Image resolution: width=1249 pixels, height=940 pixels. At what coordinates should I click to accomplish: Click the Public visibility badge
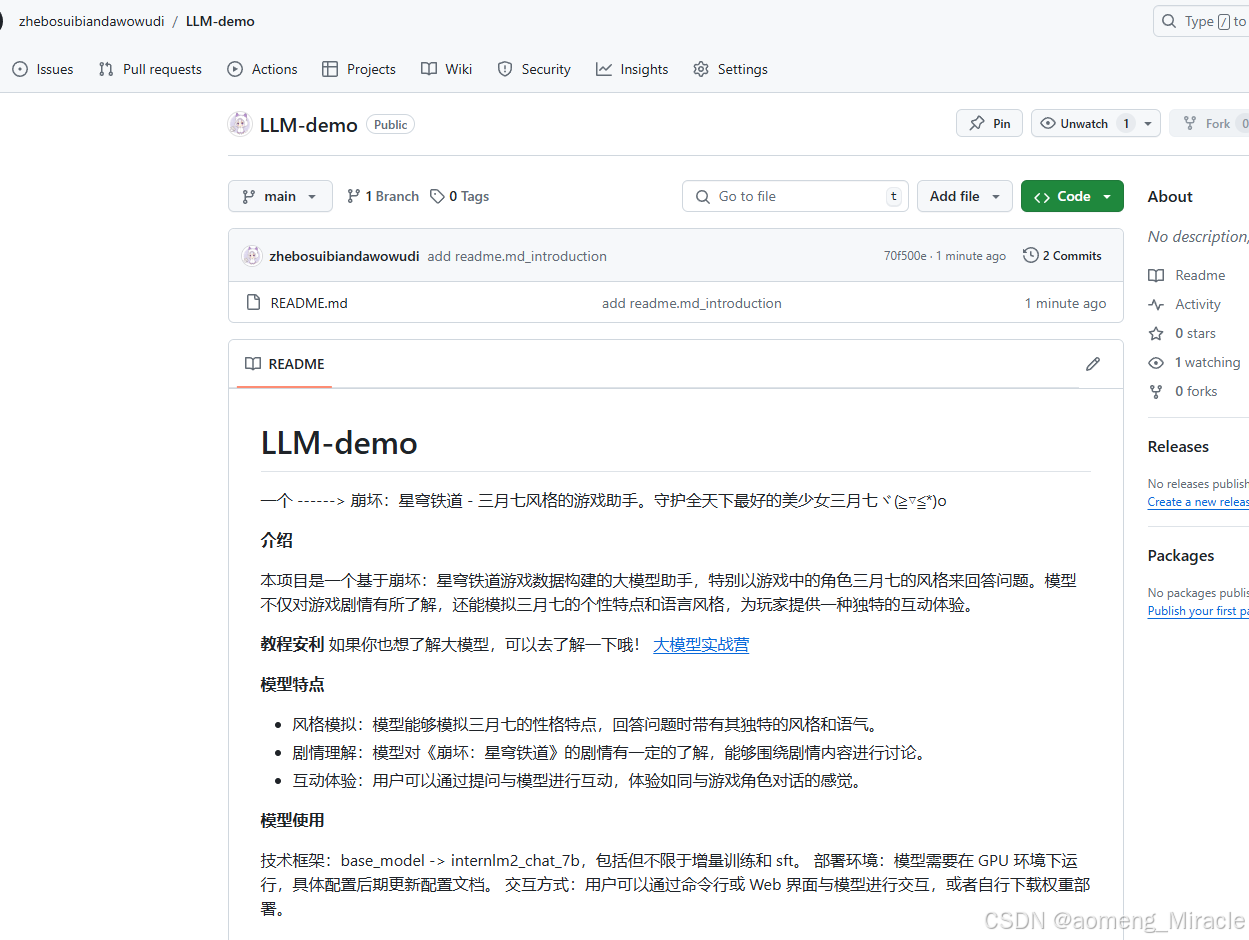pos(391,125)
